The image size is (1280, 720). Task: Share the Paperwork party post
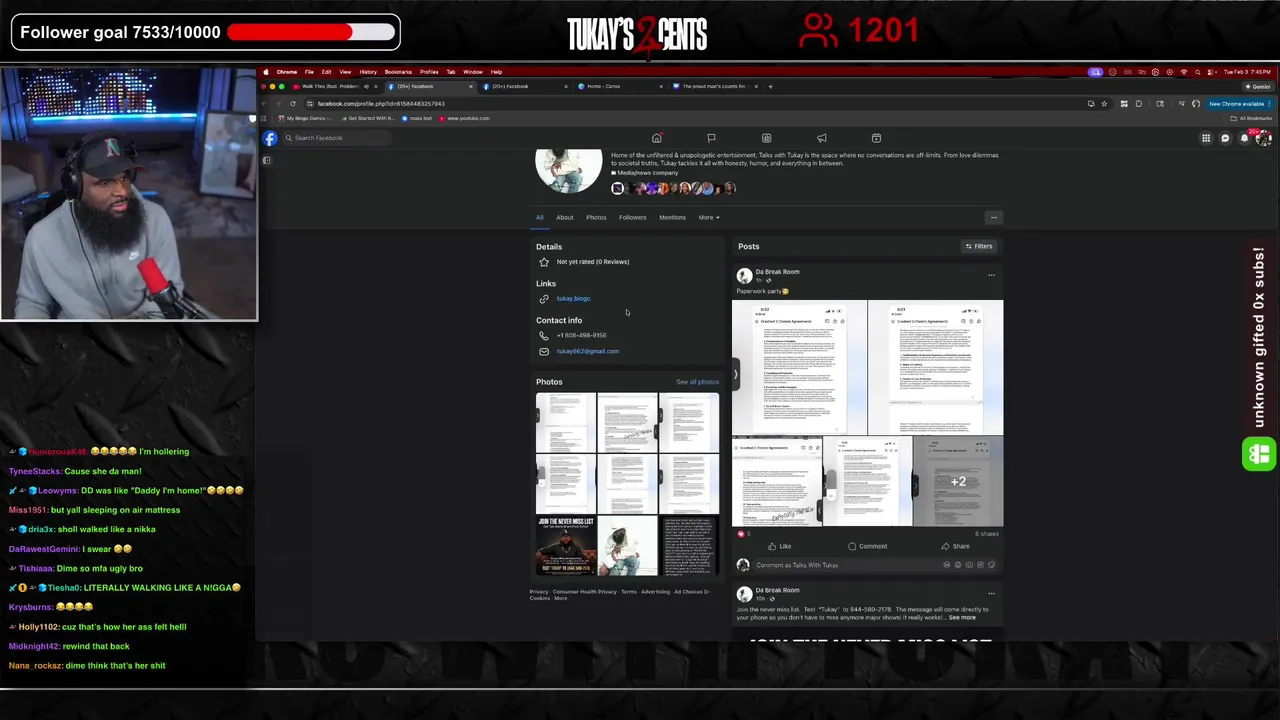point(955,547)
